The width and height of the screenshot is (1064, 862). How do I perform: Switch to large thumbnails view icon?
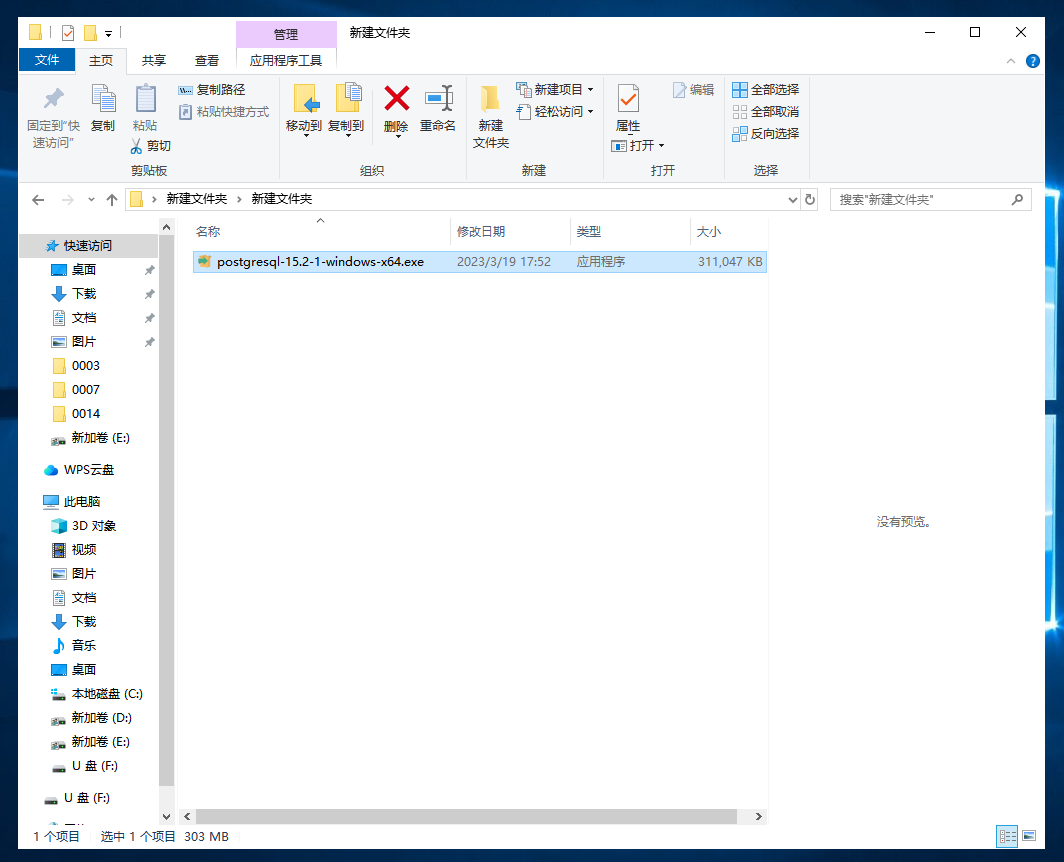(x=1029, y=836)
